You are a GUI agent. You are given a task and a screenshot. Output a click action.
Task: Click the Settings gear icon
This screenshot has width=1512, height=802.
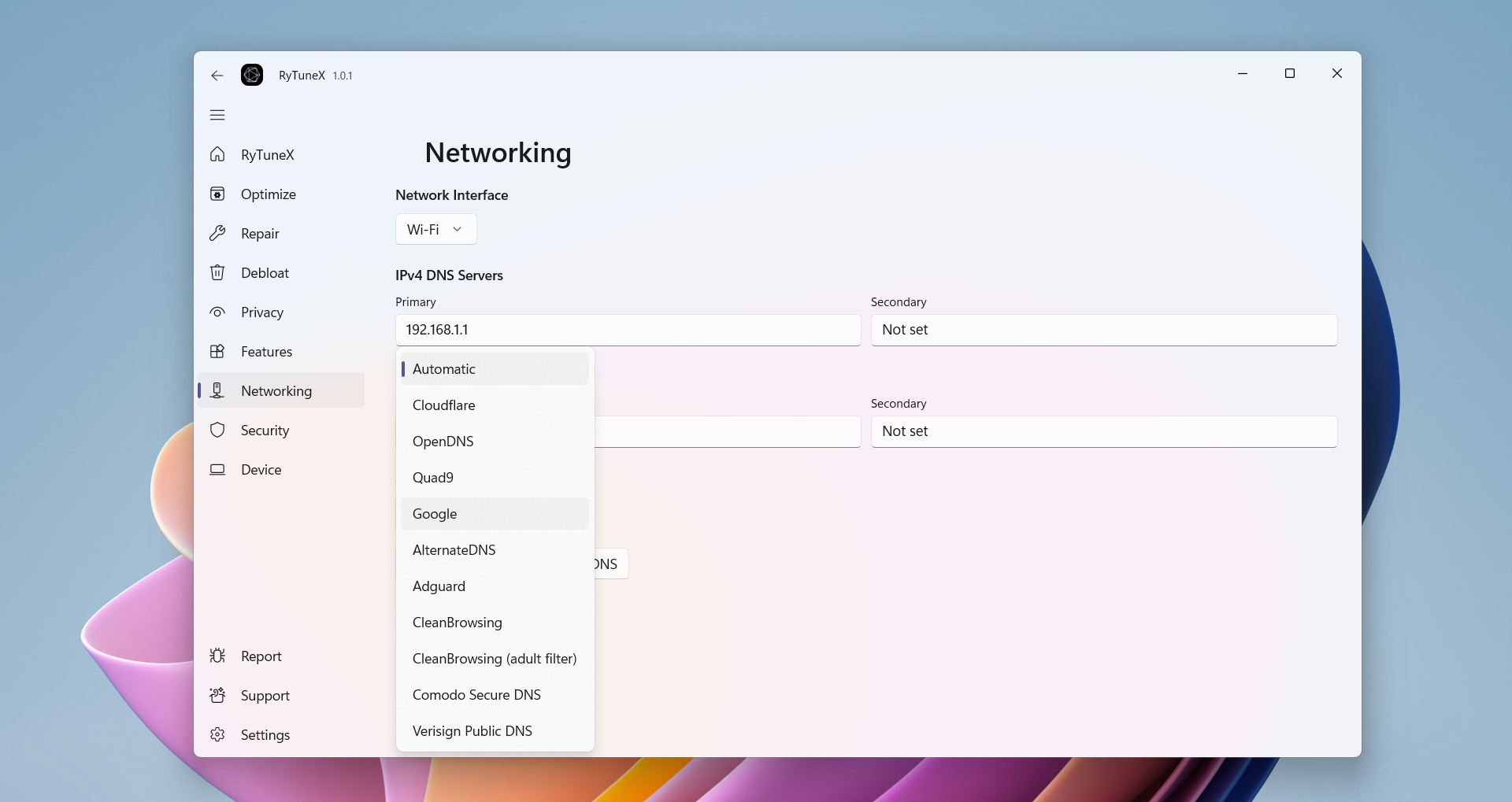[217, 734]
